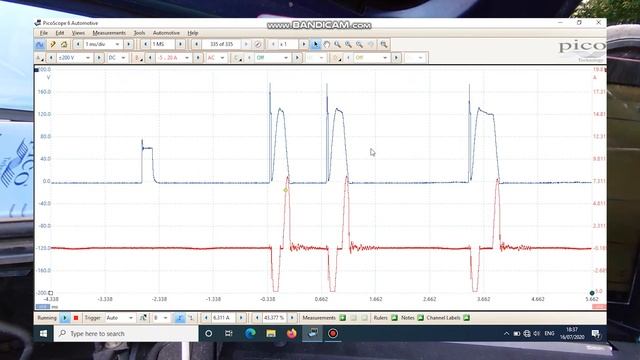640x360 pixels.
Task: Select the pointer selection tool
Action: coord(316,44)
